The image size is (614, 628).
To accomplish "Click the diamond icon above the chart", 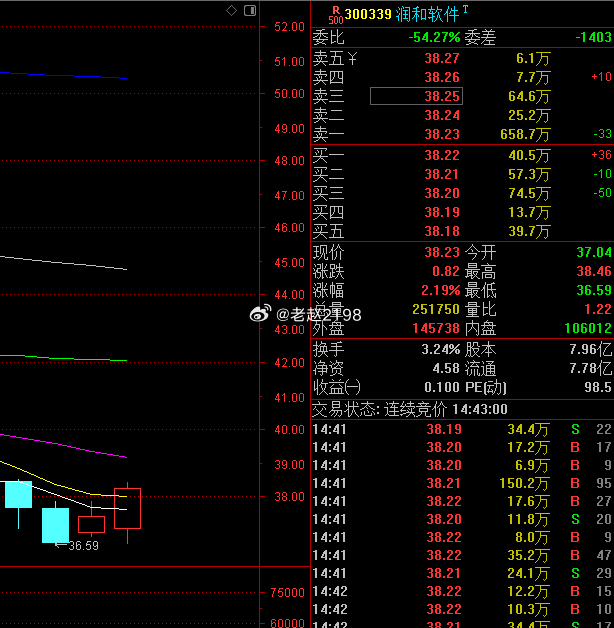I will click(x=231, y=10).
